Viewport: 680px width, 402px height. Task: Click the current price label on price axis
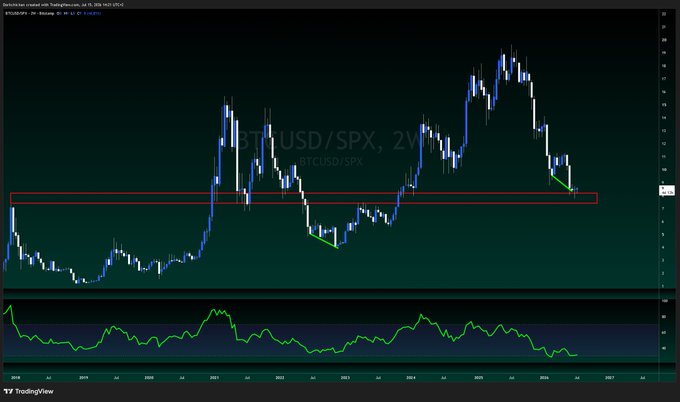tap(667, 190)
